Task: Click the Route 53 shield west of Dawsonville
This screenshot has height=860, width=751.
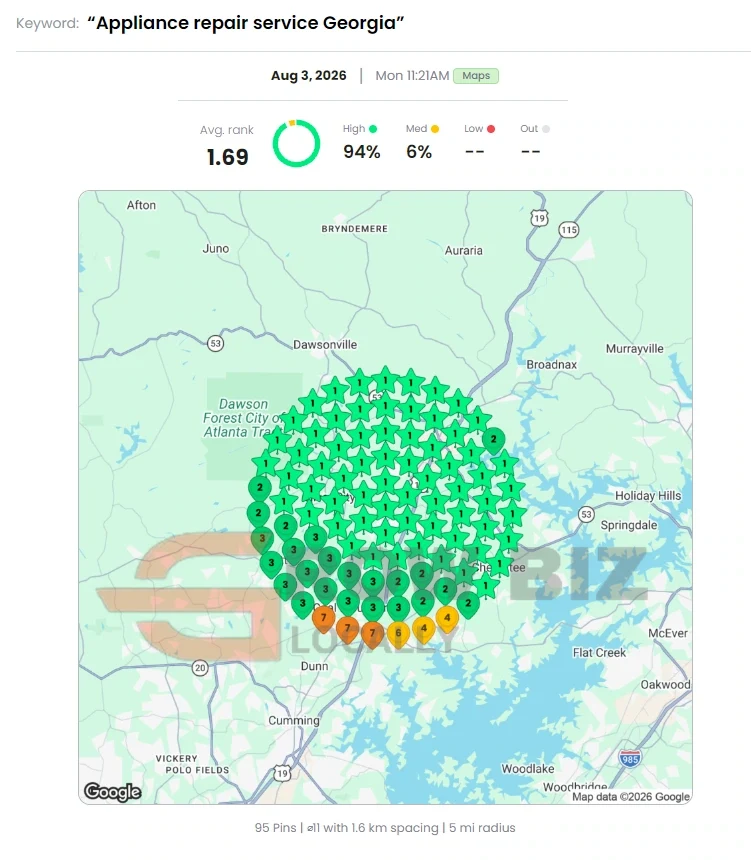Action: pos(216,344)
